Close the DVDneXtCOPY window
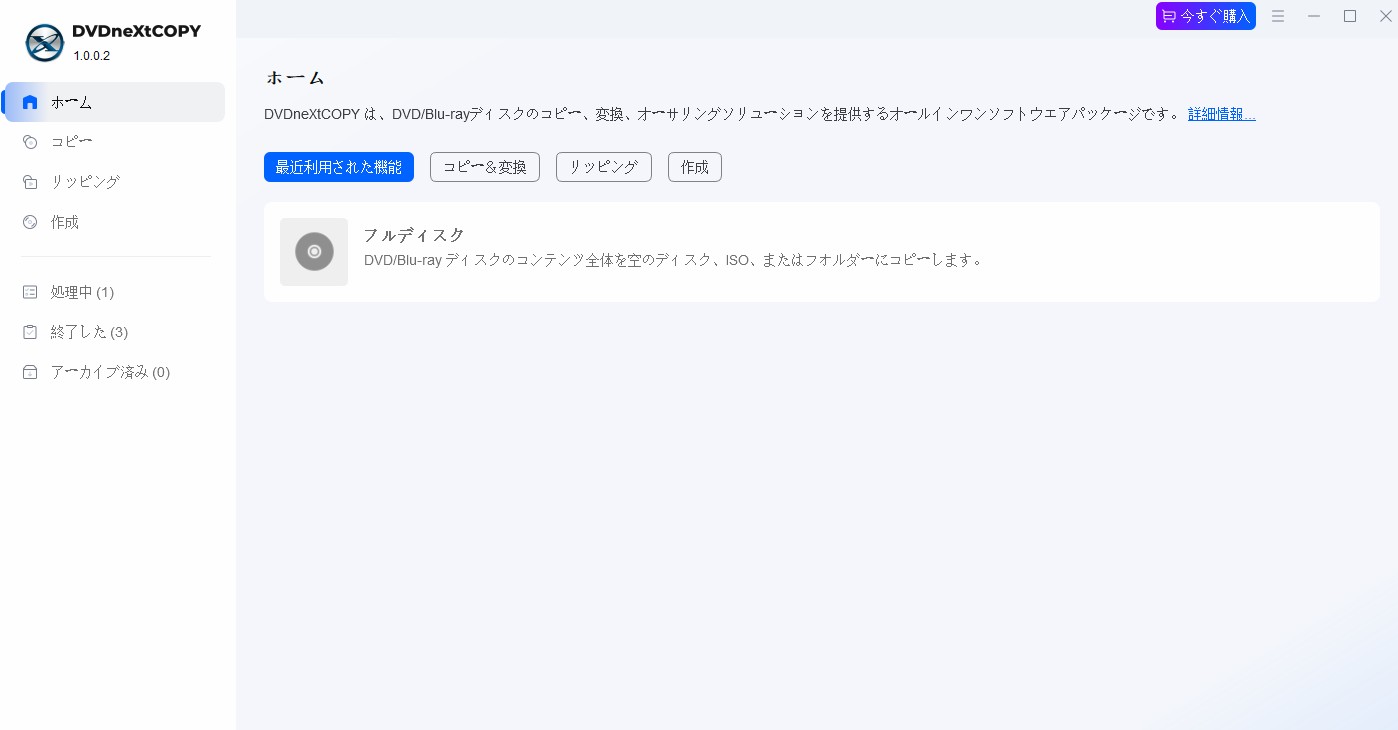 [x=1386, y=16]
